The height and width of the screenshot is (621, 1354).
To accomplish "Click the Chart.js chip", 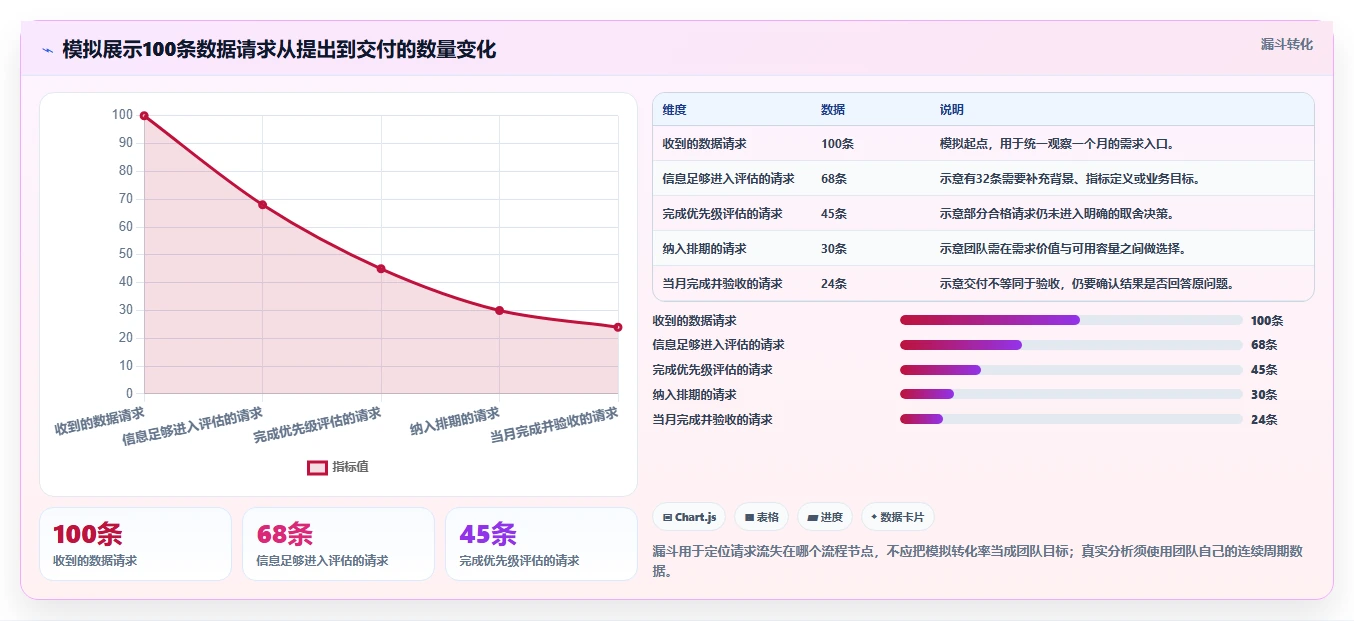I will coord(689,517).
